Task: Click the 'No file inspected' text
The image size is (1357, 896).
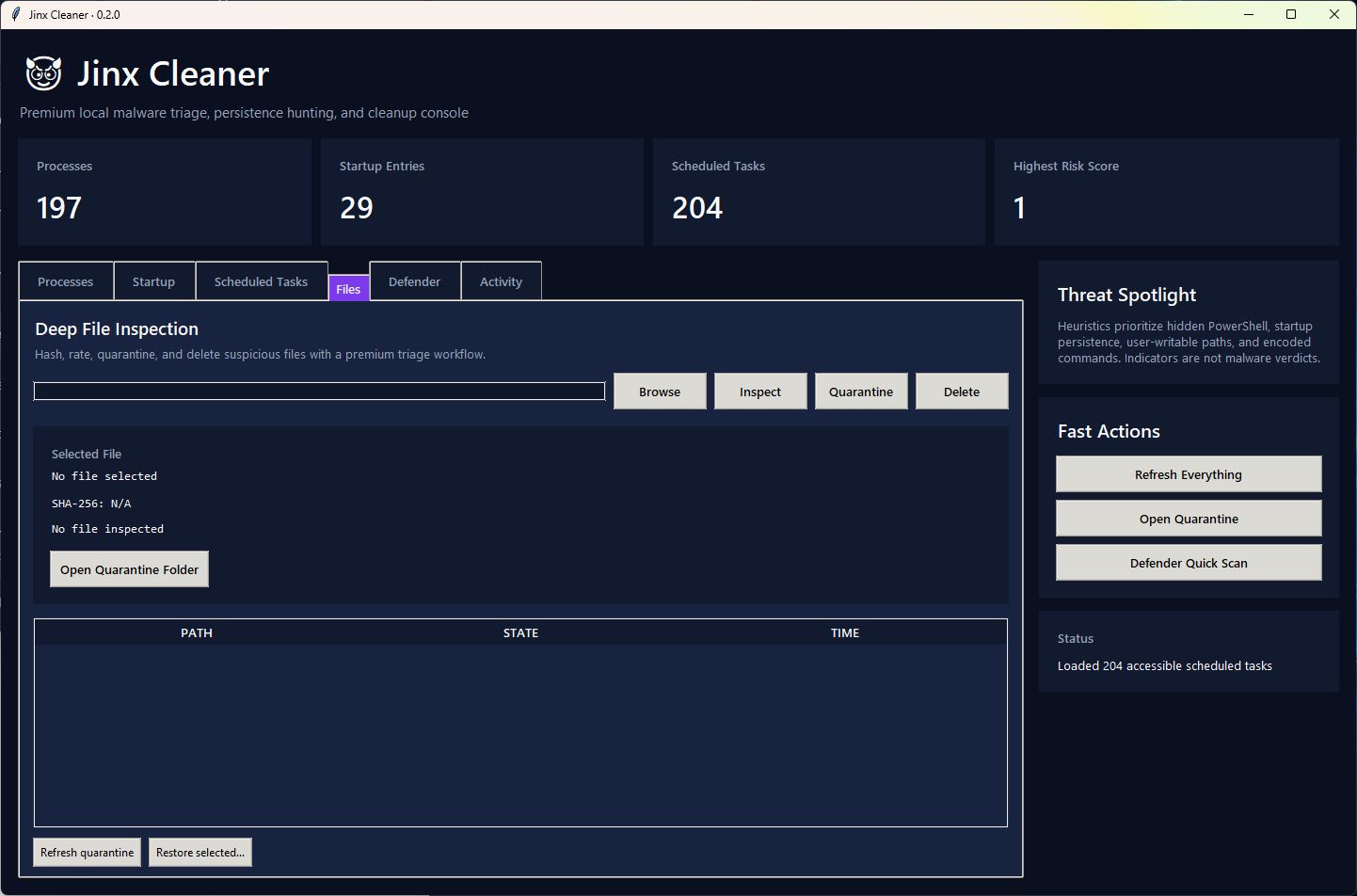Action: coord(107,529)
